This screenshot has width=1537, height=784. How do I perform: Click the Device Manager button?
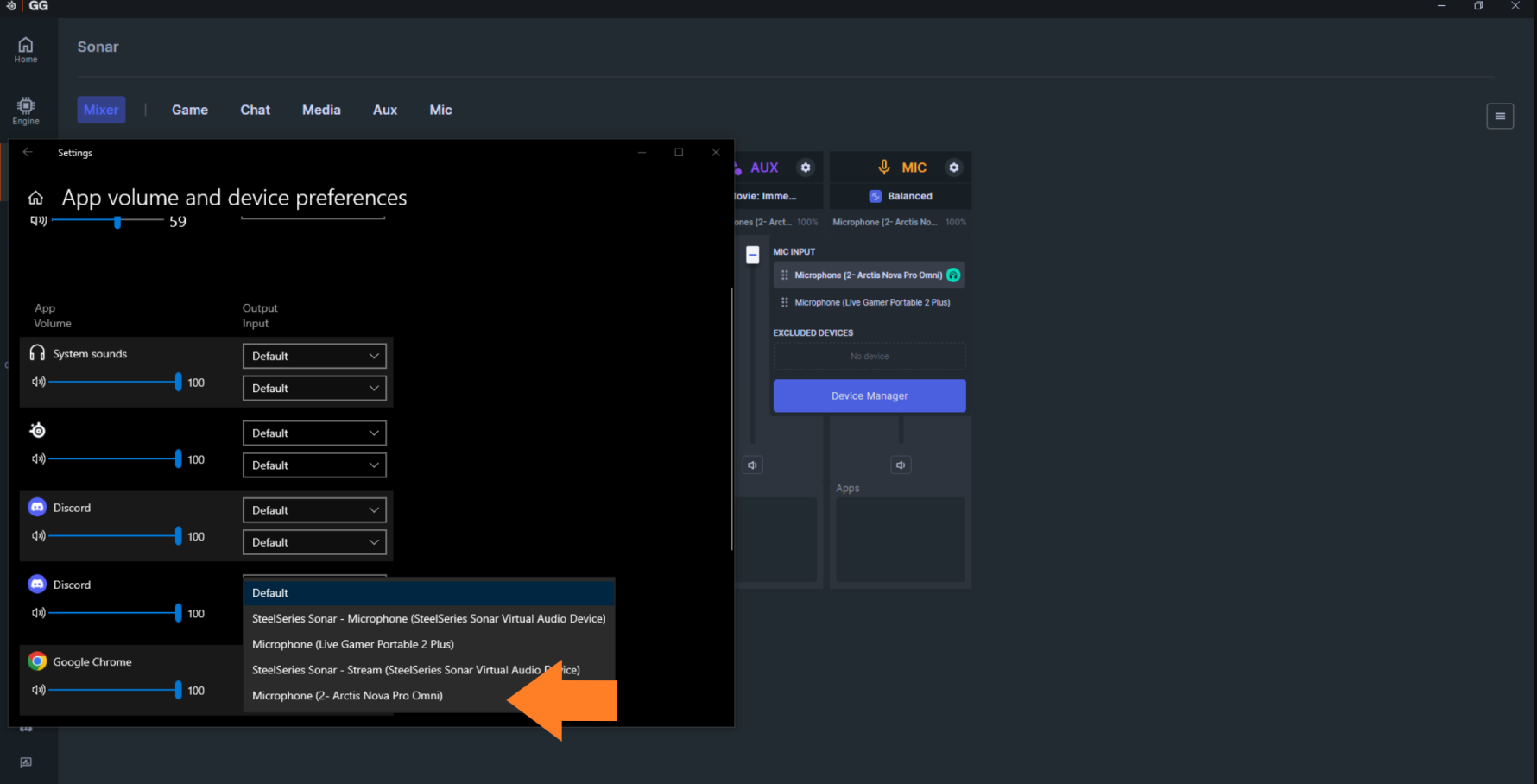(x=870, y=395)
